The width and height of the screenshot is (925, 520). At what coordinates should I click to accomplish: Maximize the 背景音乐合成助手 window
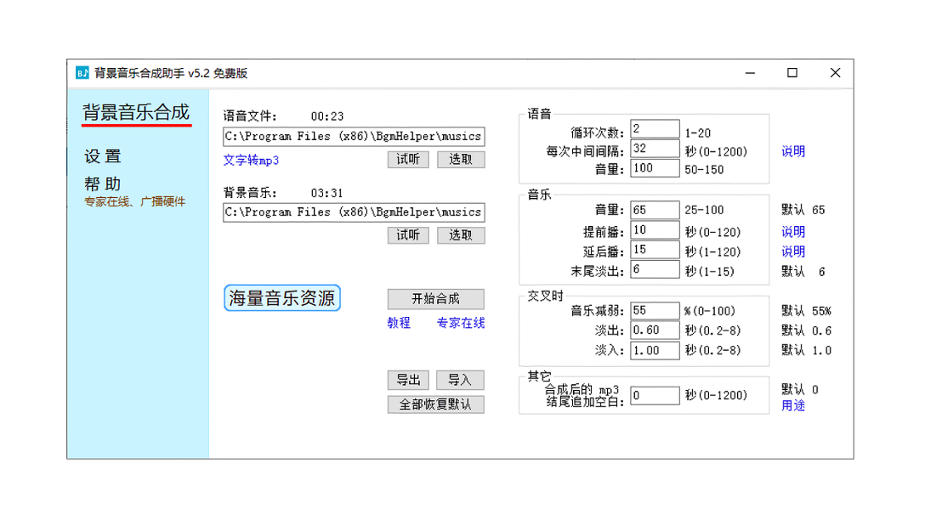tap(792, 73)
